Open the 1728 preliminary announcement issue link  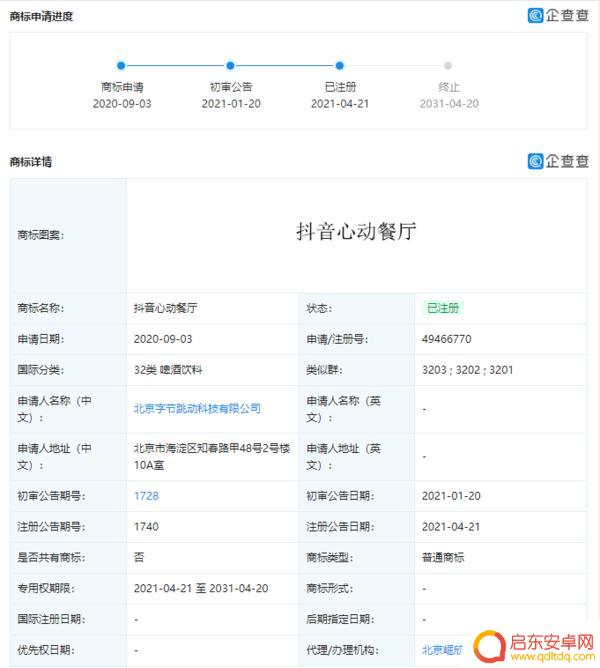pos(146,496)
